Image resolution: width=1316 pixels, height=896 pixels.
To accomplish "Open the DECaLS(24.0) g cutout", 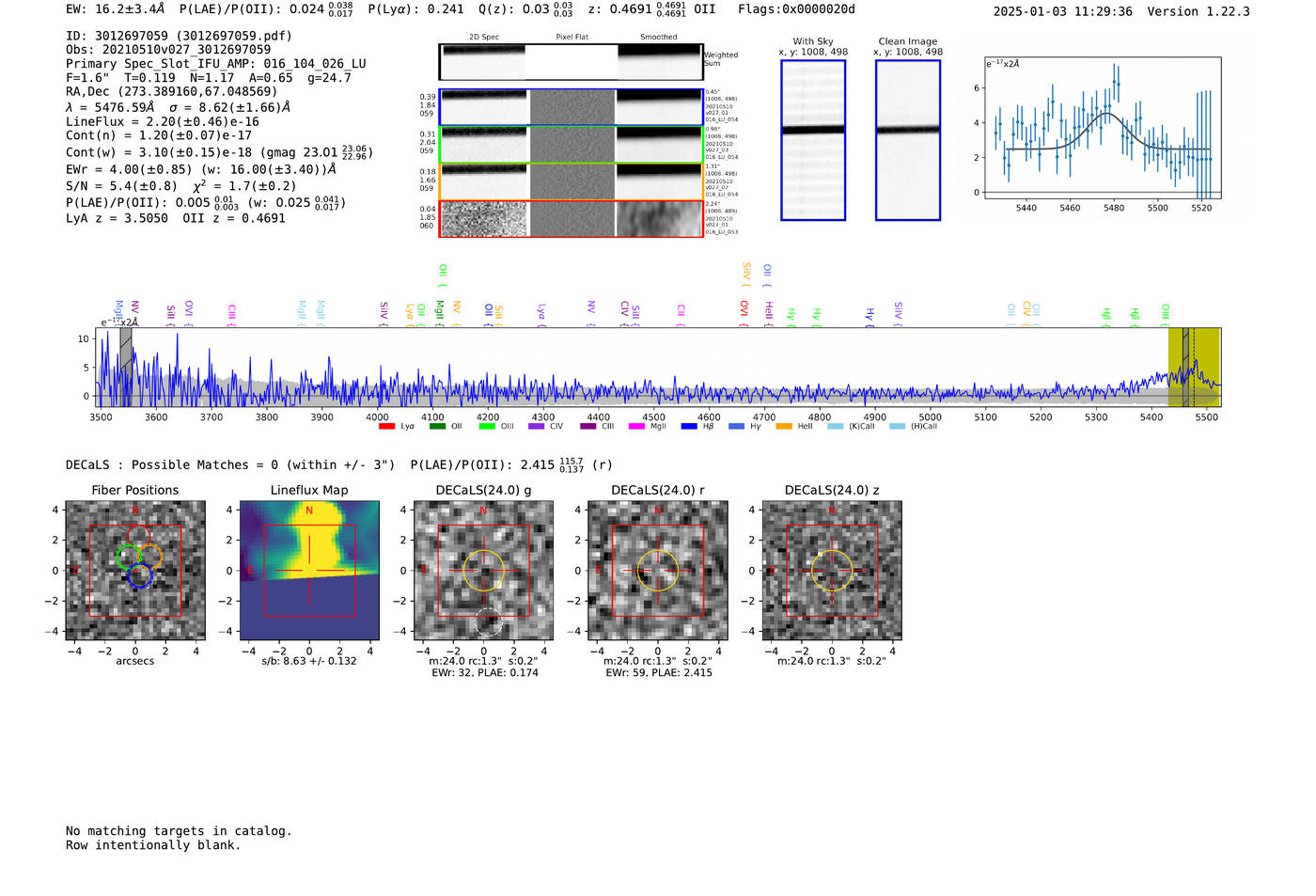I will point(483,570).
